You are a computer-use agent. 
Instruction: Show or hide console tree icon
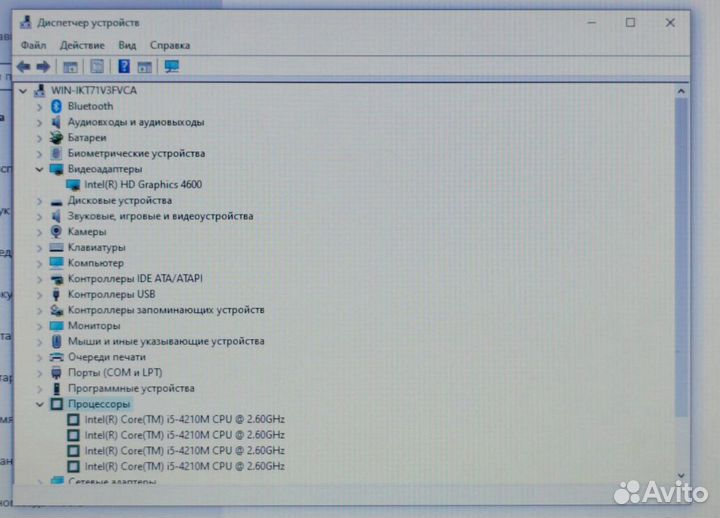click(70, 67)
